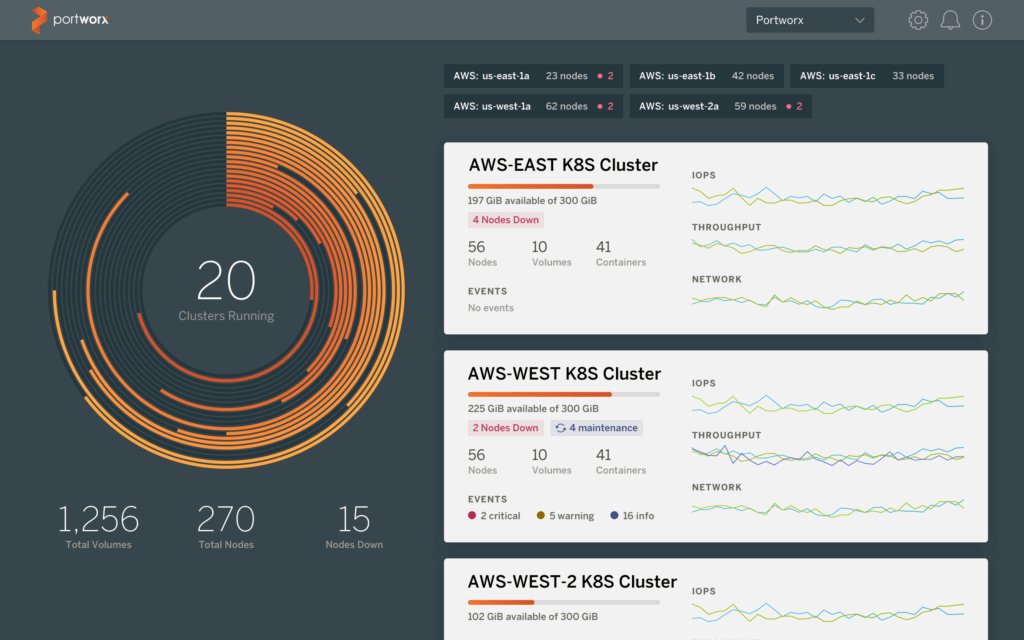Select the AWS: us-east-1c region tab
Screen dimensions: 1024x640
pos(867,75)
